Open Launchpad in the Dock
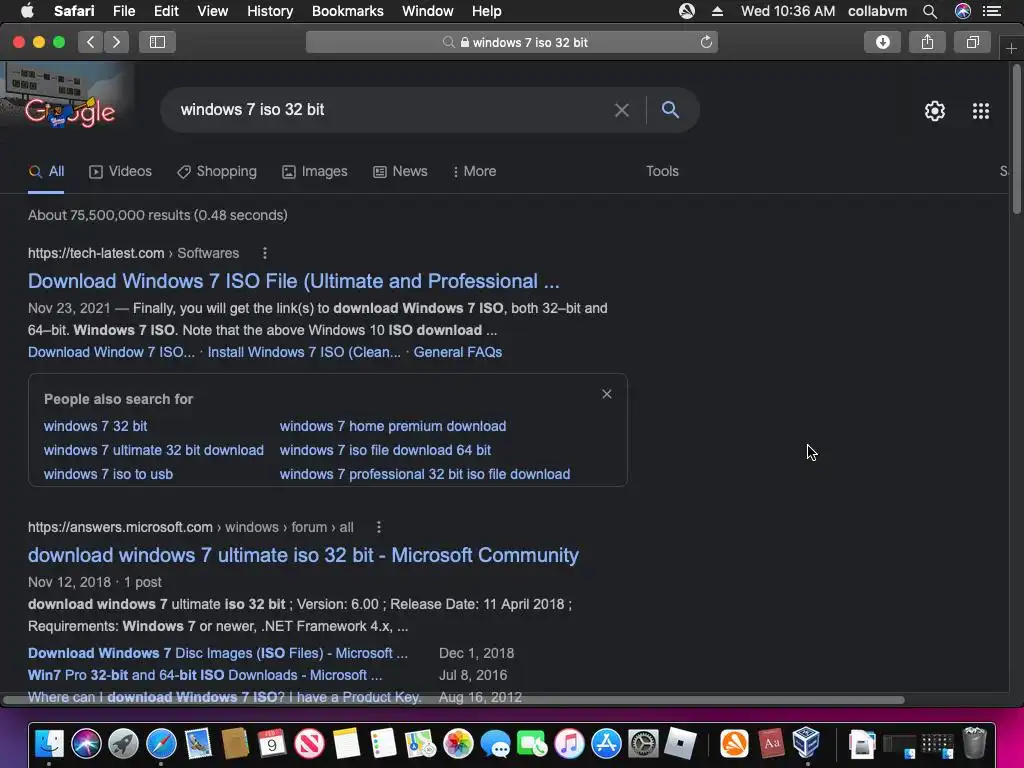Screen dimensions: 1024x768 point(123,743)
